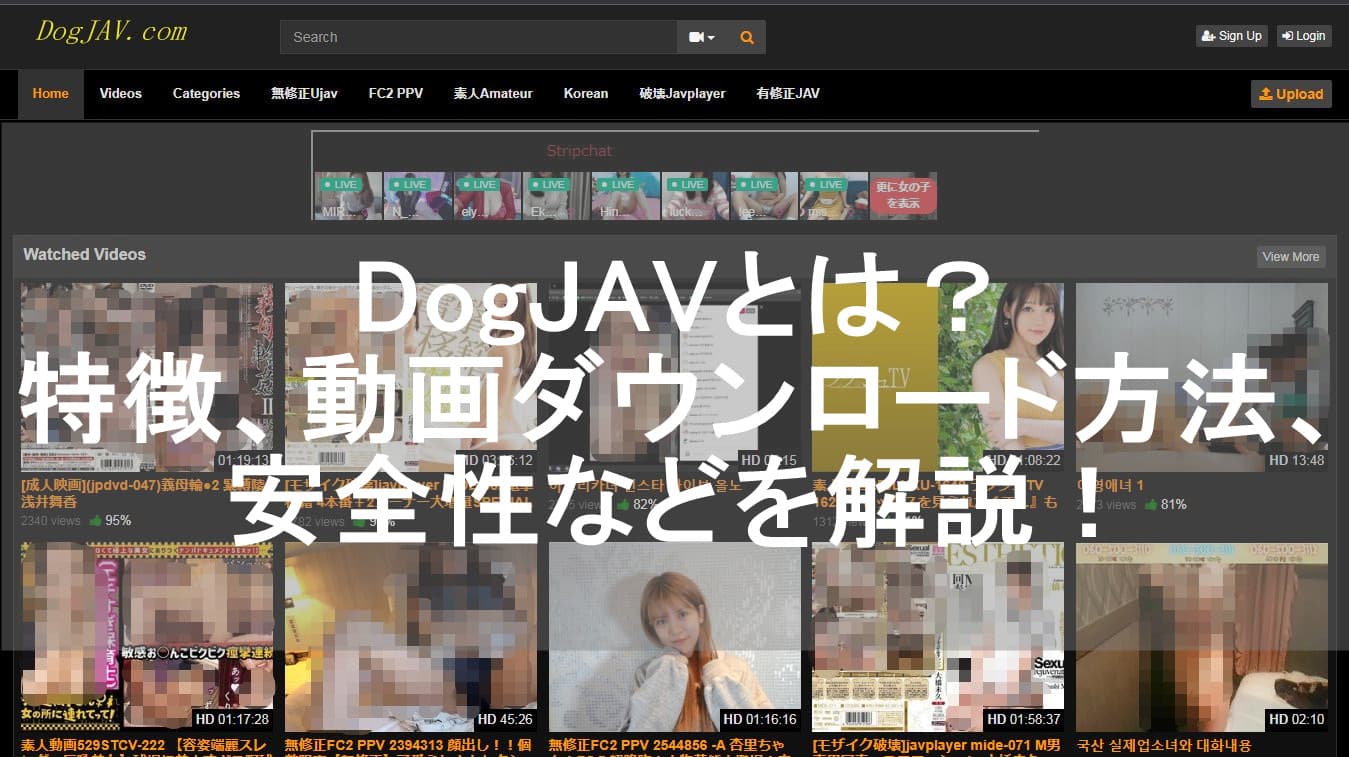Click the HD 01:17:28 duration badge
Screen dimensions: 1349x757
tap(232, 720)
